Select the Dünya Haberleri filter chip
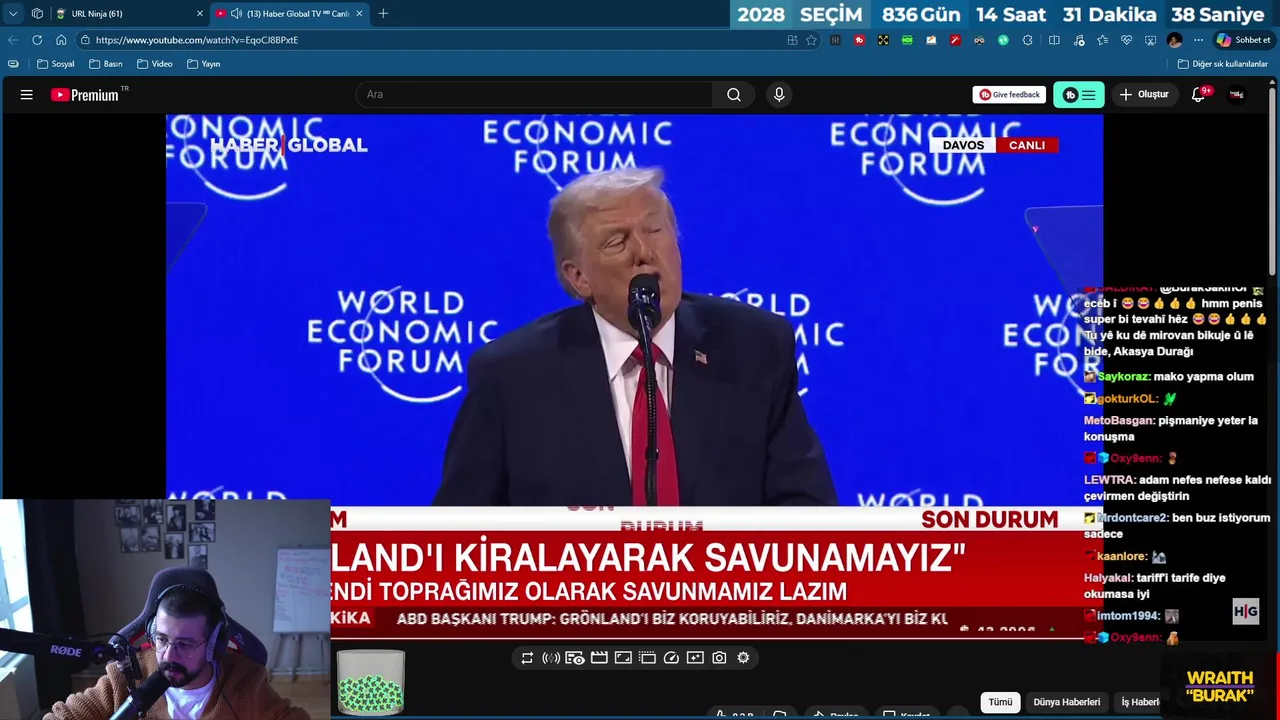The height and width of the screenshot is (720, 1280). 1066,702
